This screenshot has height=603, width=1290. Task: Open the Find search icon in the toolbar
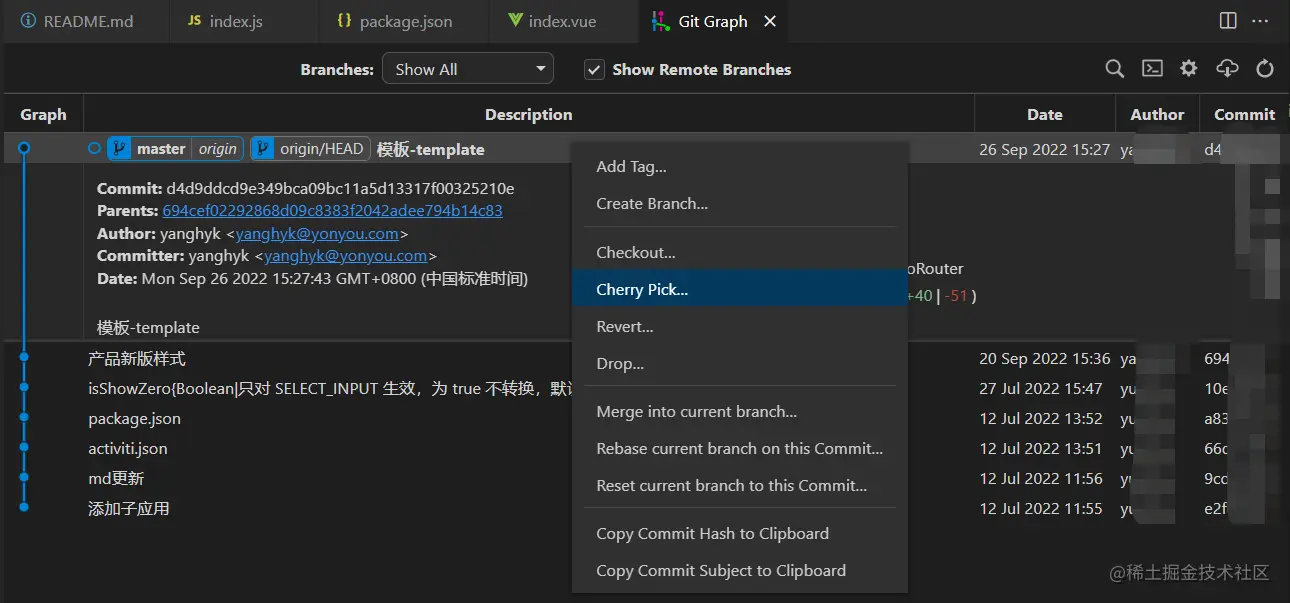click(x=1114, y=69)
